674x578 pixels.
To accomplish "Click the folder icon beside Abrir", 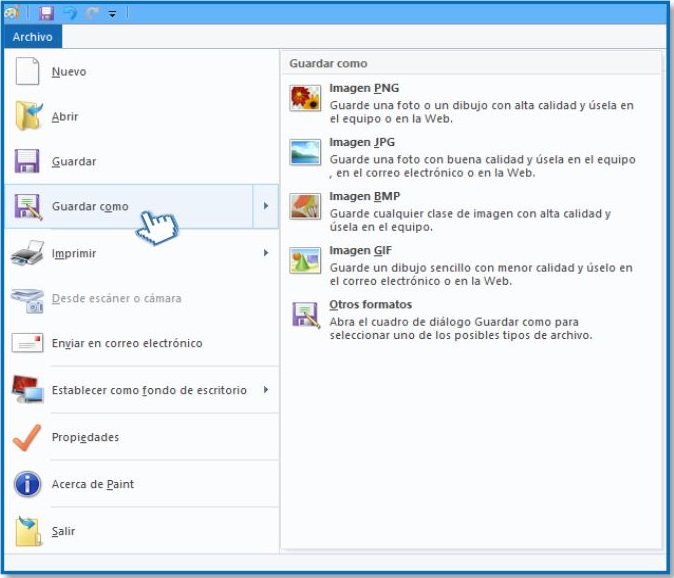I will 28,116.
